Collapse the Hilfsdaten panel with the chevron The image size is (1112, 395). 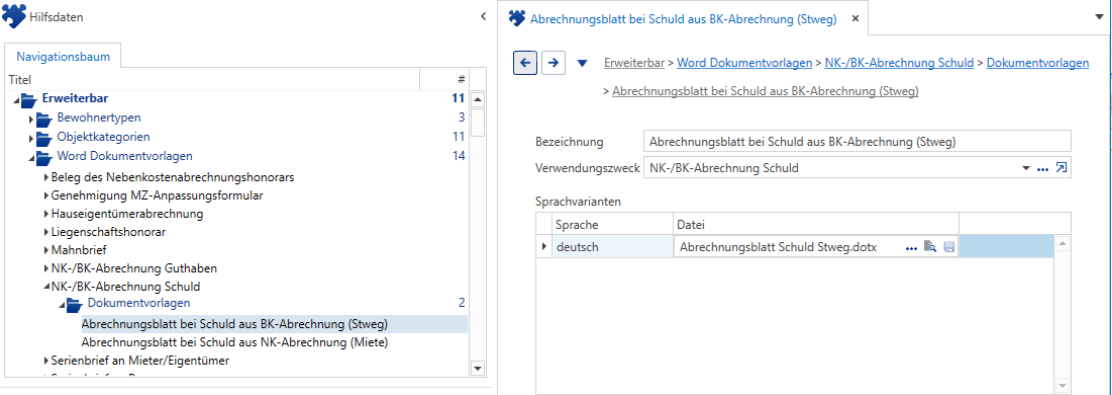[x=483, y=16]
